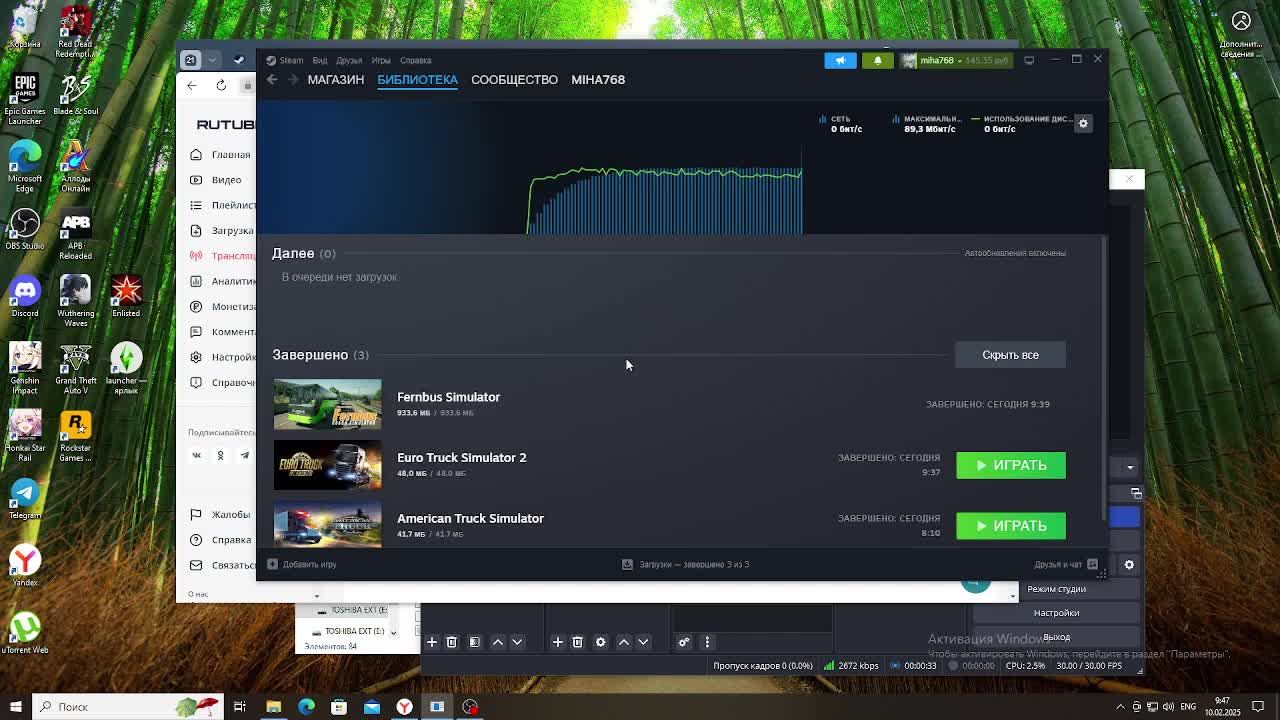Switch to the 'БИБЛИОТЕКА' tab
The height and width of the screenshot is (720, 1280).
tap(417, 80)
